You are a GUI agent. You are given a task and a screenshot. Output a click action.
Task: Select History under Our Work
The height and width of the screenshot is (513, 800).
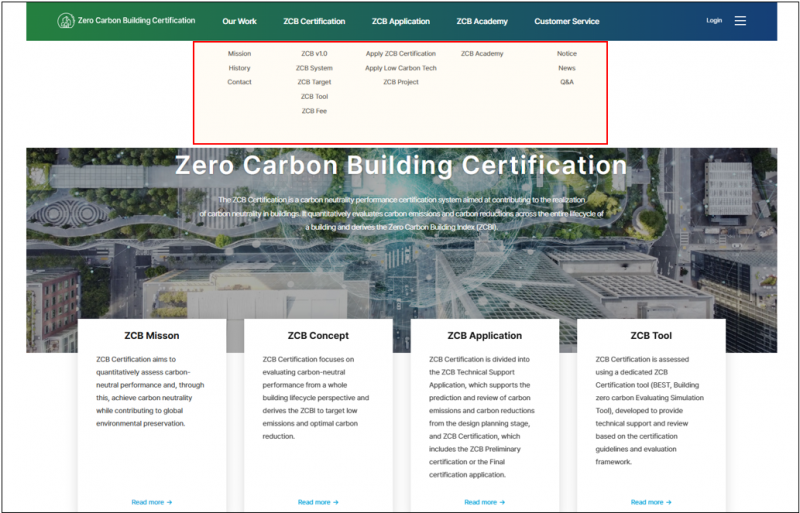(239, 68)
